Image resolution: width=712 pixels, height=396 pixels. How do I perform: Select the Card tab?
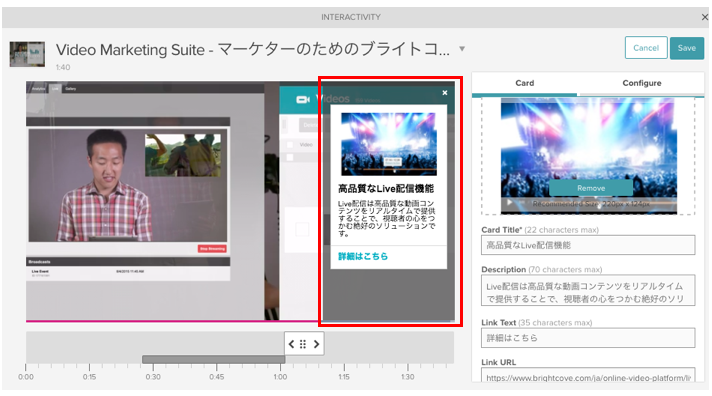pyautogui.click(x=524, y=83)
